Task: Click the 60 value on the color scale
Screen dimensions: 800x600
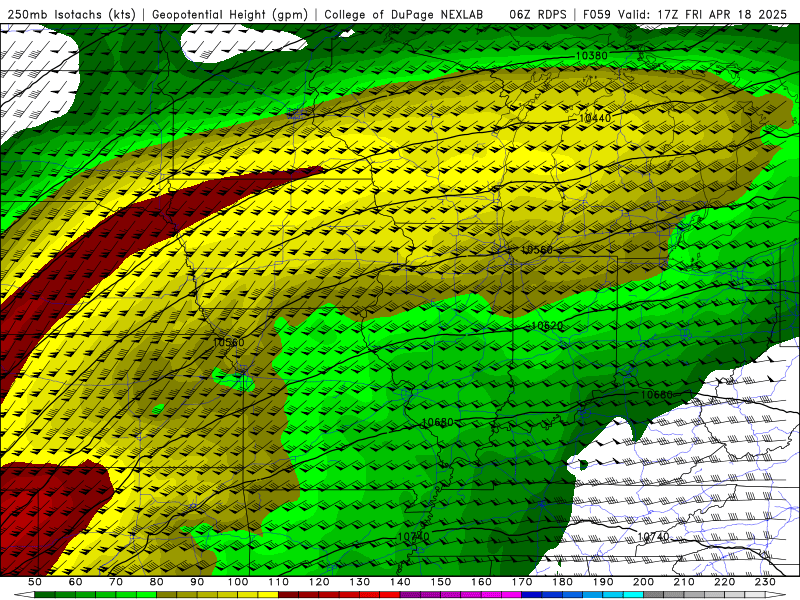Action: (x=75, y=582)
